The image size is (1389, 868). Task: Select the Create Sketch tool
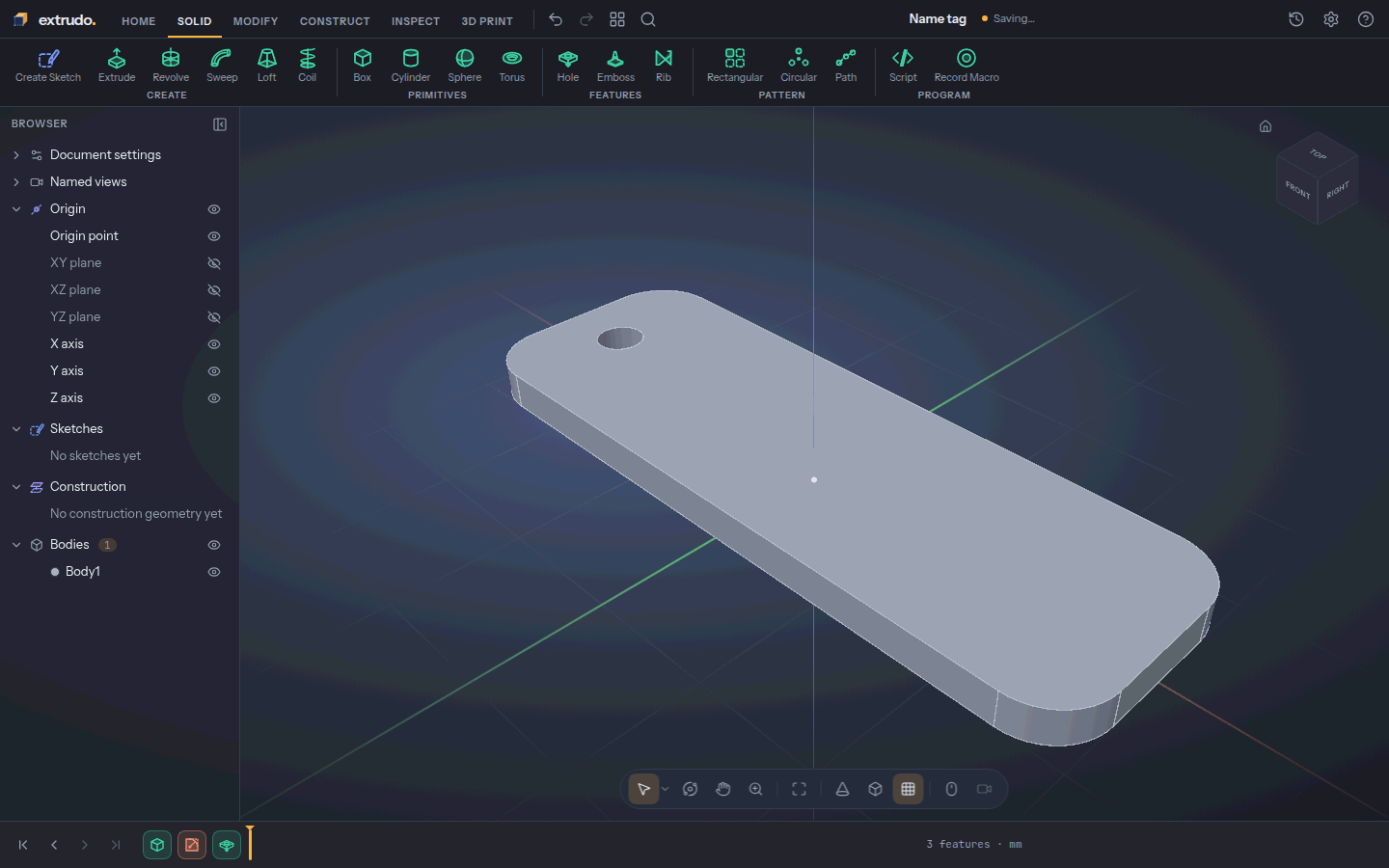pos(48,66)
